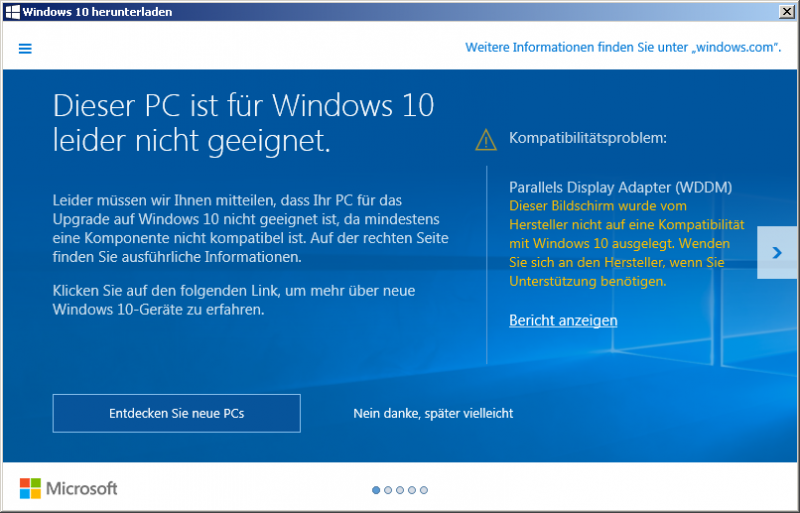
Task: Click the "Kompatibilitätsproblem:" label
Action: (x=588, y=138)
